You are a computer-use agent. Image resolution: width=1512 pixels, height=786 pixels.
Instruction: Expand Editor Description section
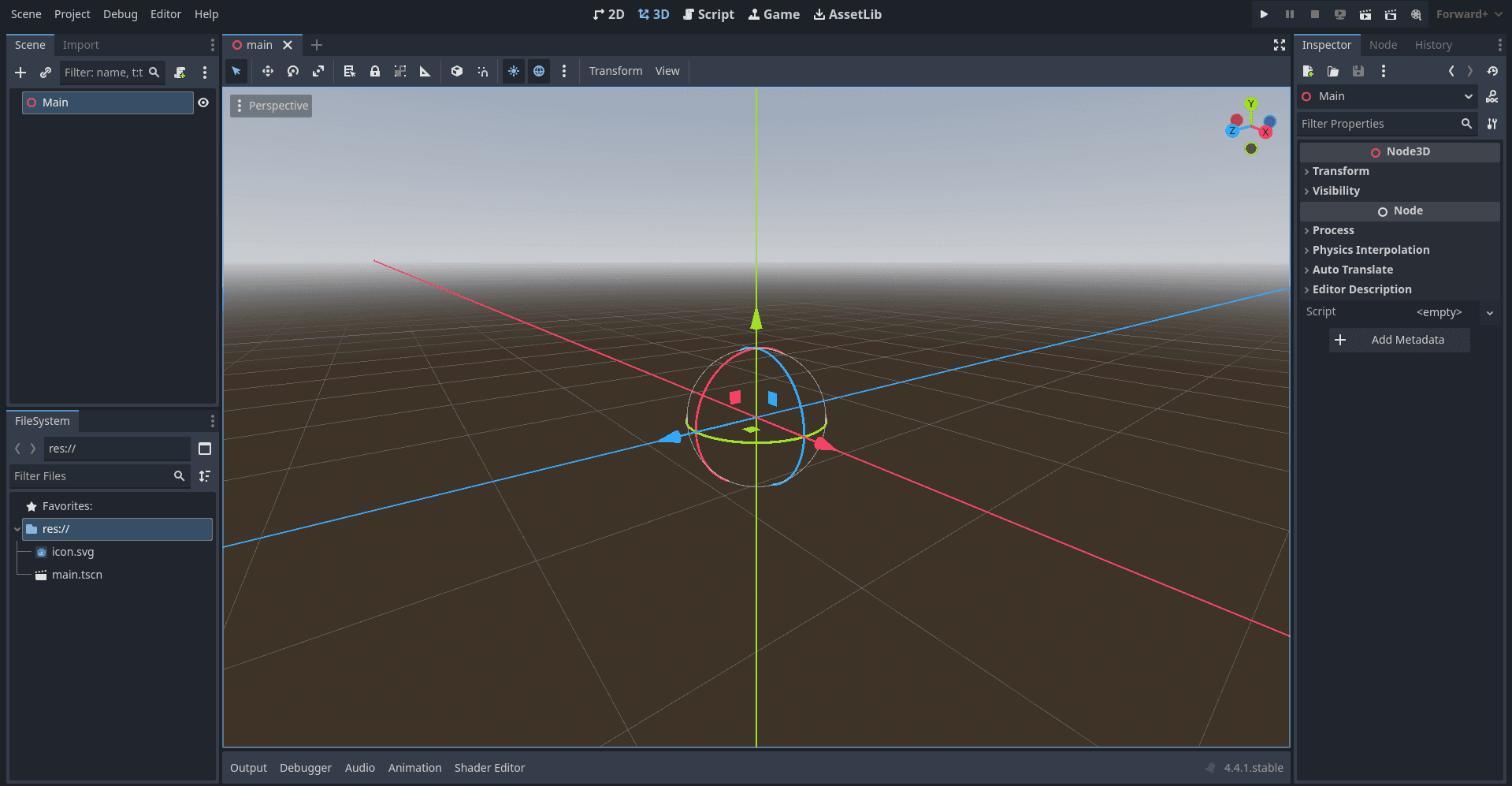point(1399,289)
